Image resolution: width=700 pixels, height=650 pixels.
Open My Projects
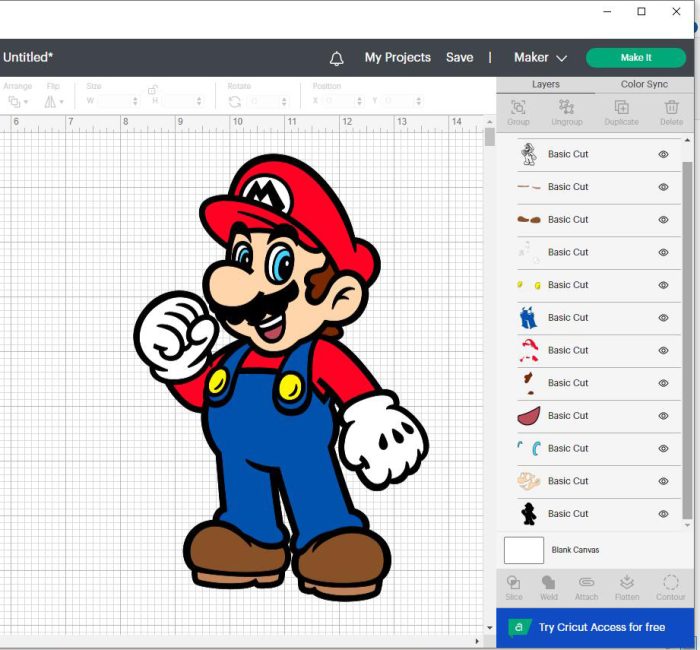click(397, 58)
